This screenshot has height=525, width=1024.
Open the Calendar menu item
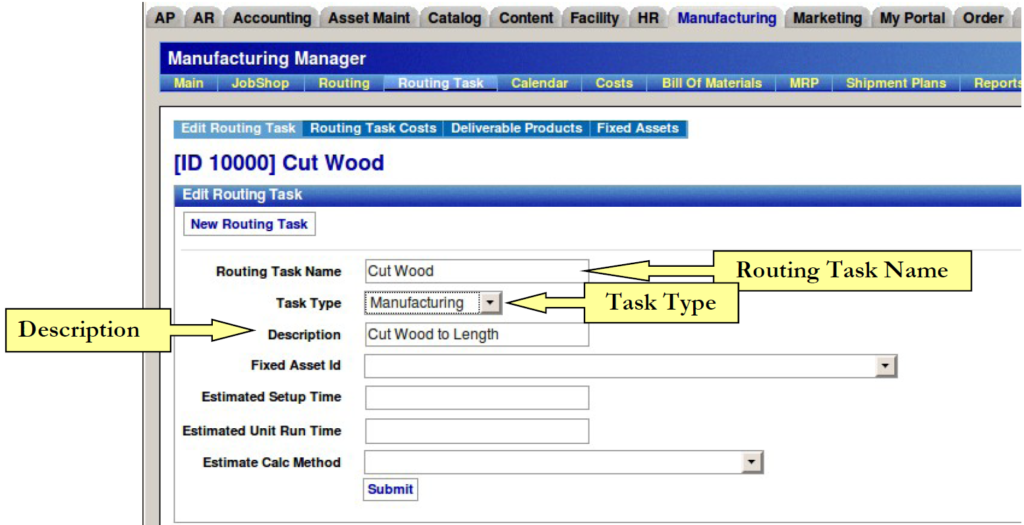click(x=539, y=83)
